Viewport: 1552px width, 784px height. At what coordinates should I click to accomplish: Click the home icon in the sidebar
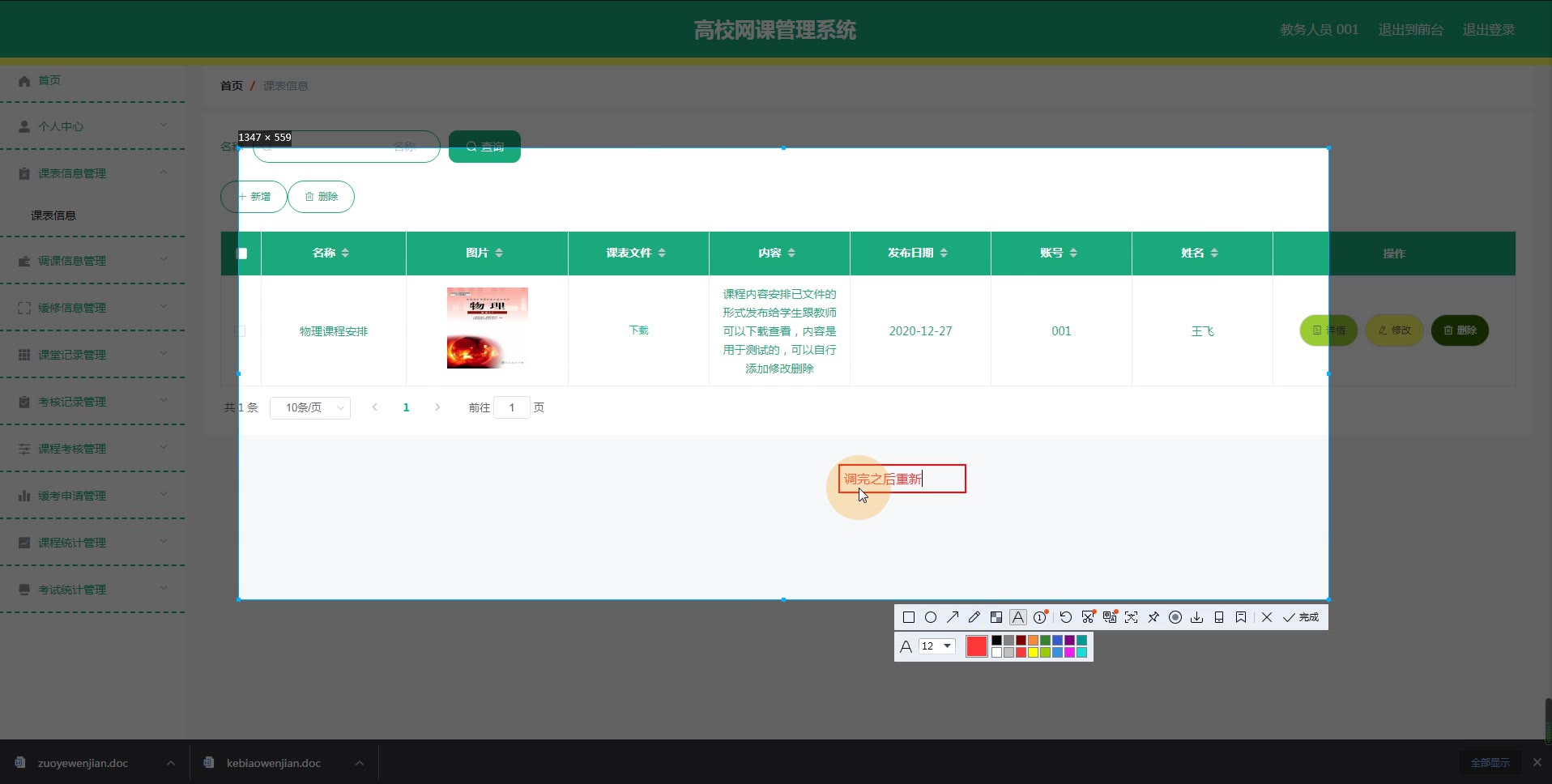point(24,80)
